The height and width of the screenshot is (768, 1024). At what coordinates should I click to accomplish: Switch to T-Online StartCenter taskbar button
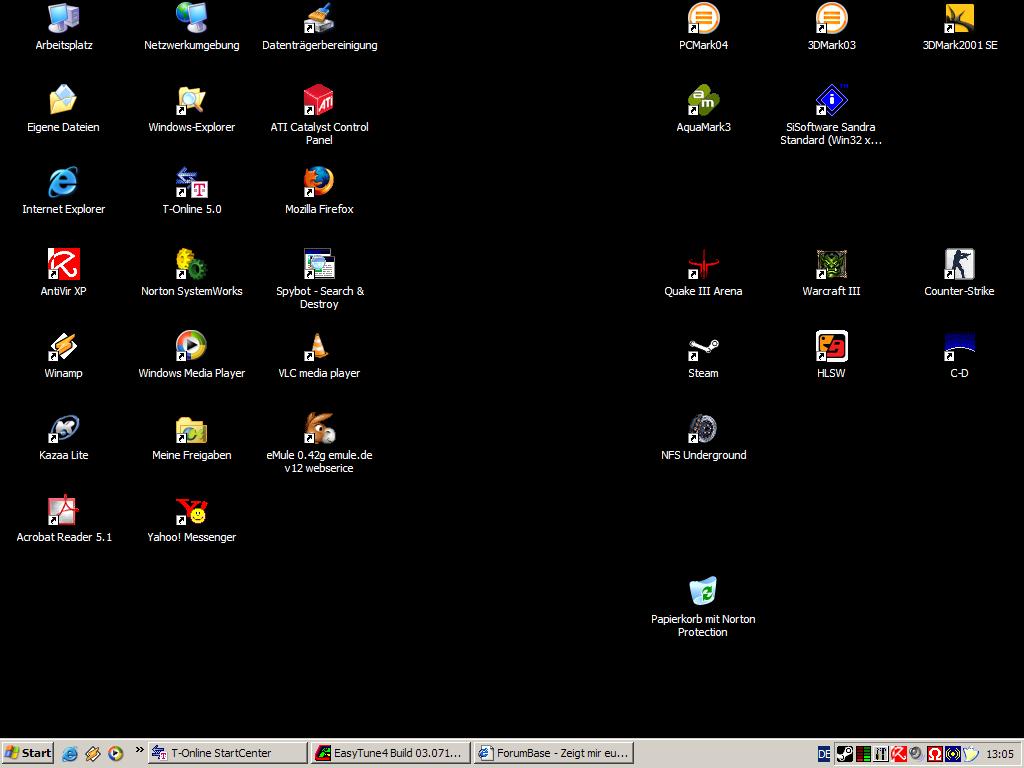click(x=227, y=753)
